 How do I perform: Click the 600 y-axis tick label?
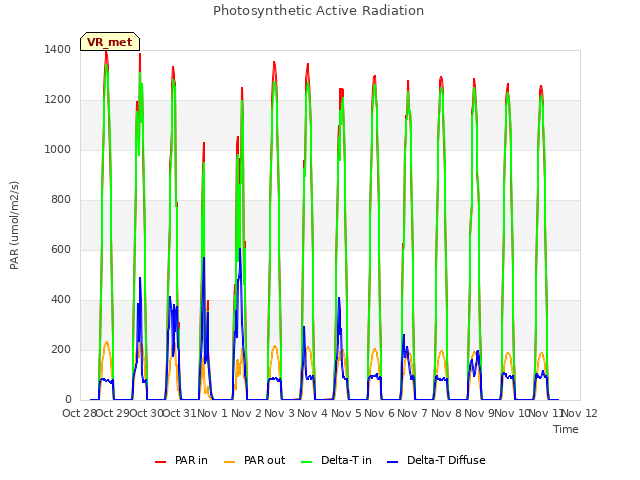61,249
